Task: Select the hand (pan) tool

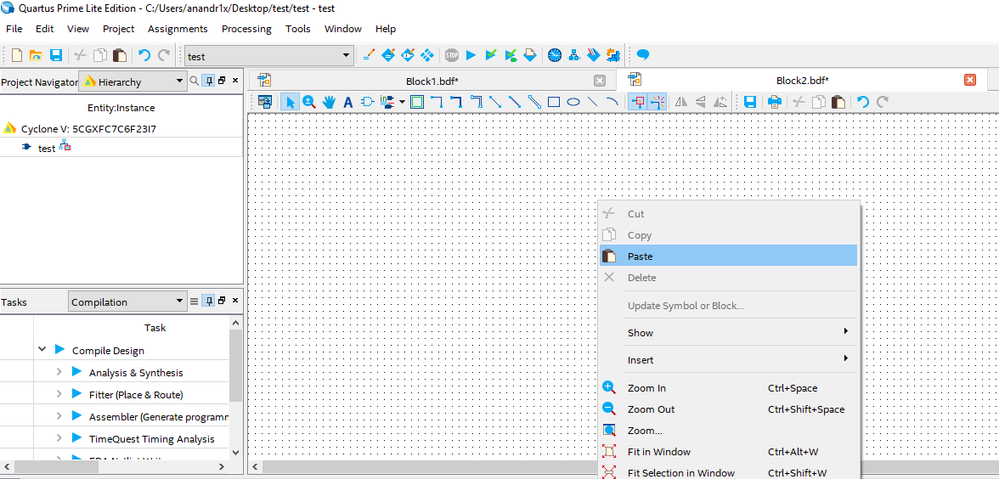Action: [x=328, y=102]
